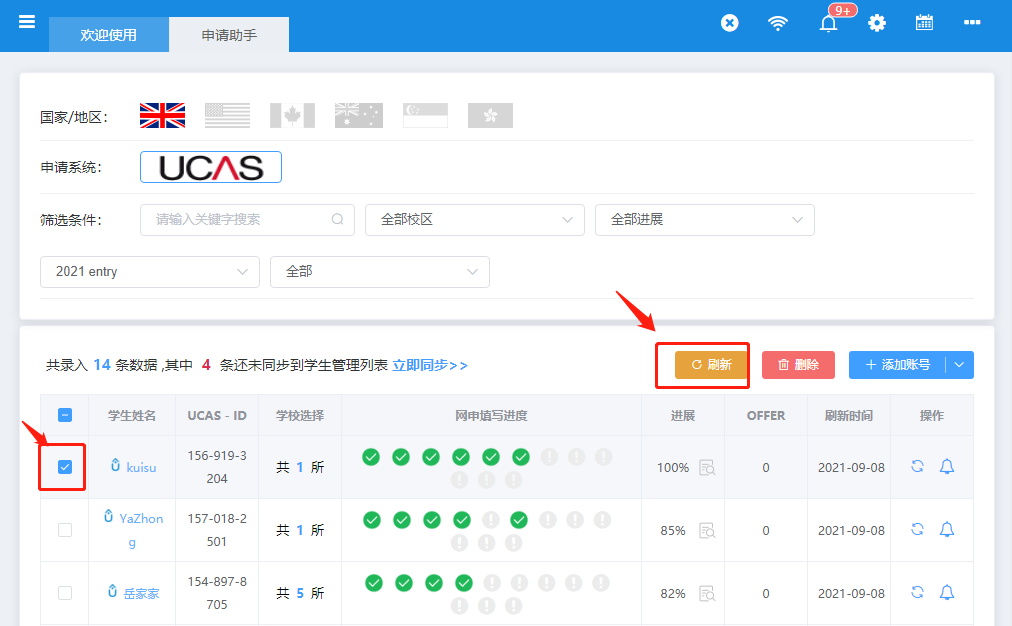Expand the 添加账号 arrow dropdown

click(959, 365)
